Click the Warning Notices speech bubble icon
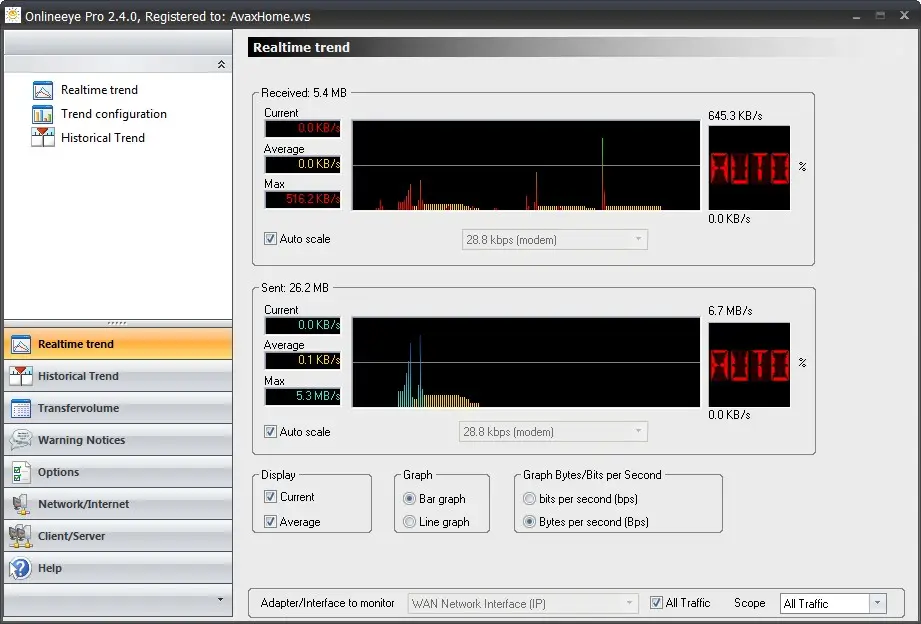Screen dimensions: 921x624 [x=21, y=440]
